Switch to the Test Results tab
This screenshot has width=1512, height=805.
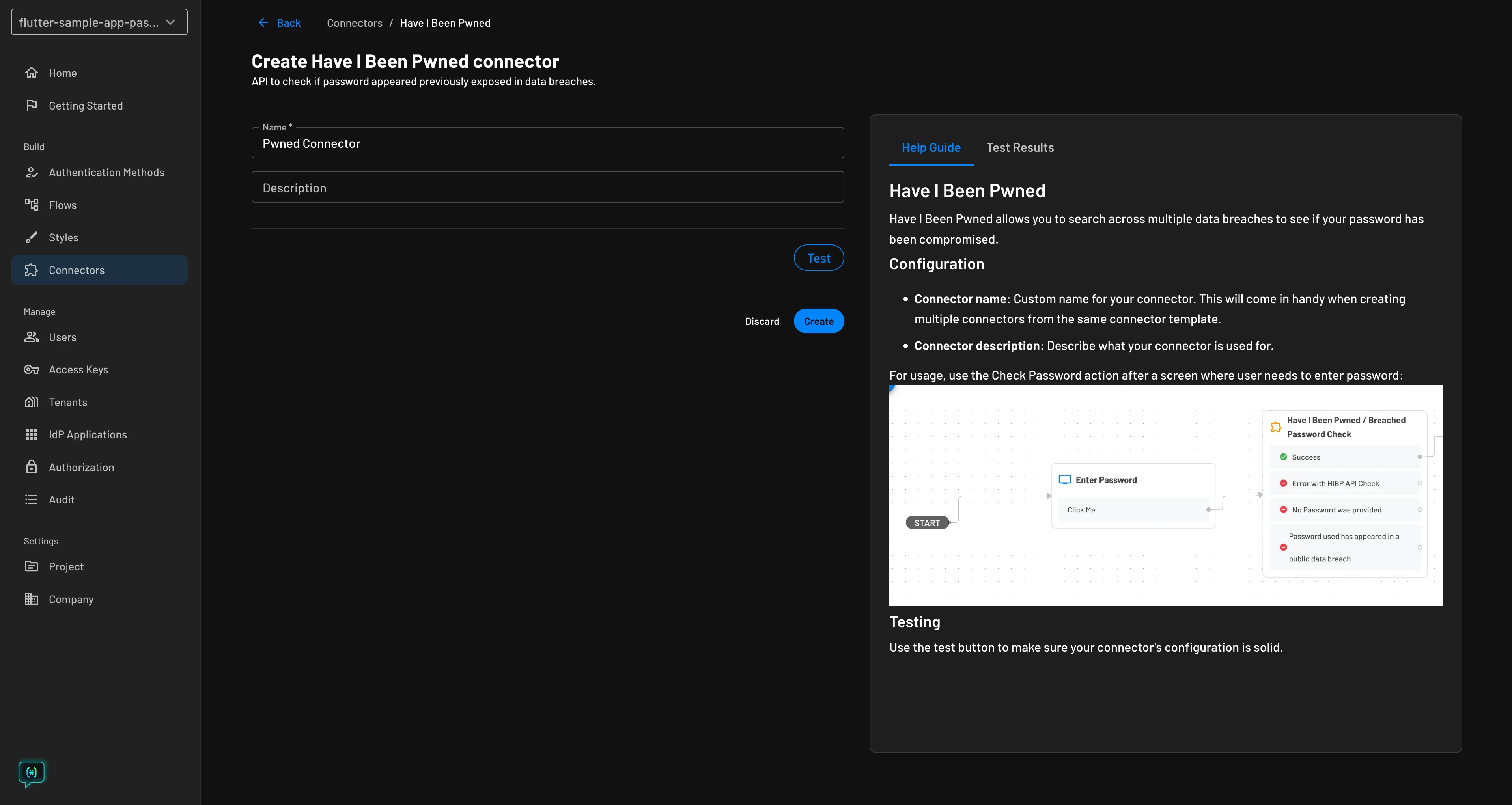[1019, 147]
